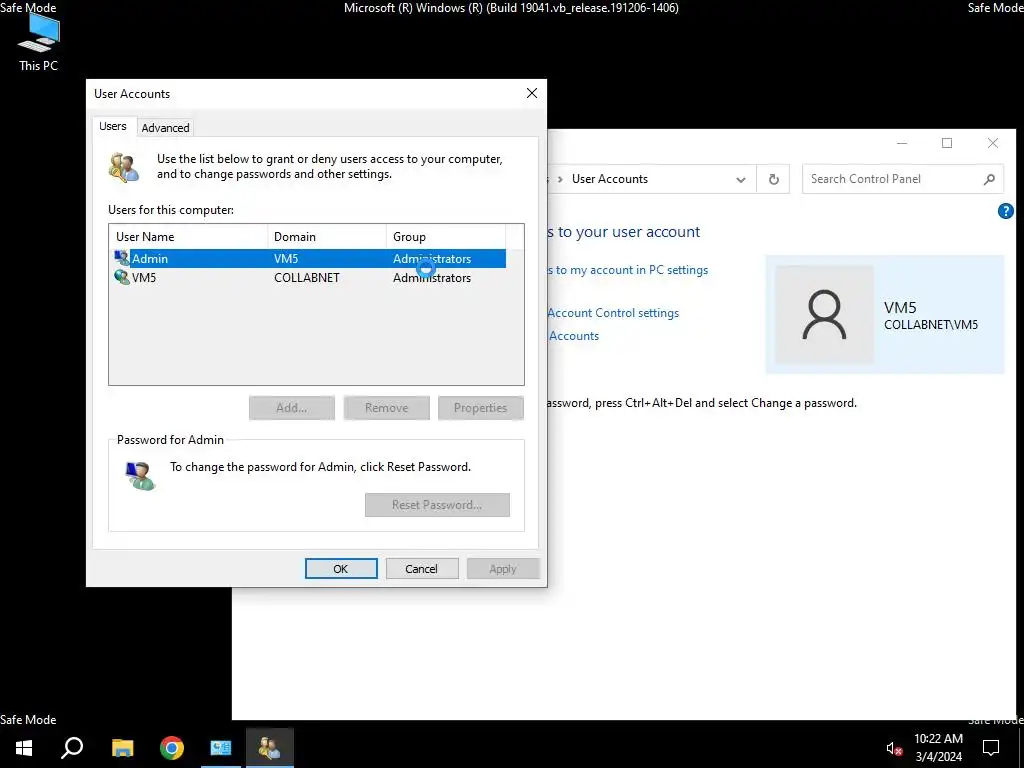This screenshot has width=1024, height=768.
Task: Sort by User Name column header
Action: (189, 236)
